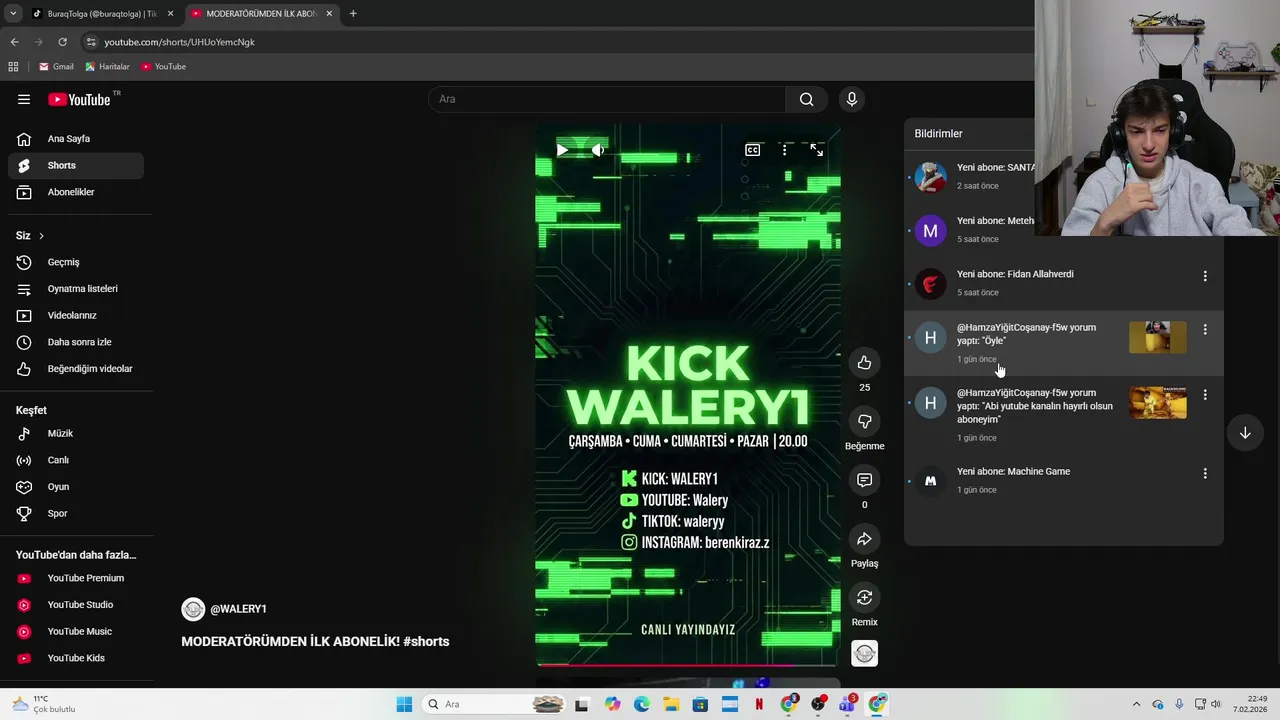The height and width of the screenshot is (720, 1280).
Task: Open the Haritalar bookmark
Action: point(107,67)
